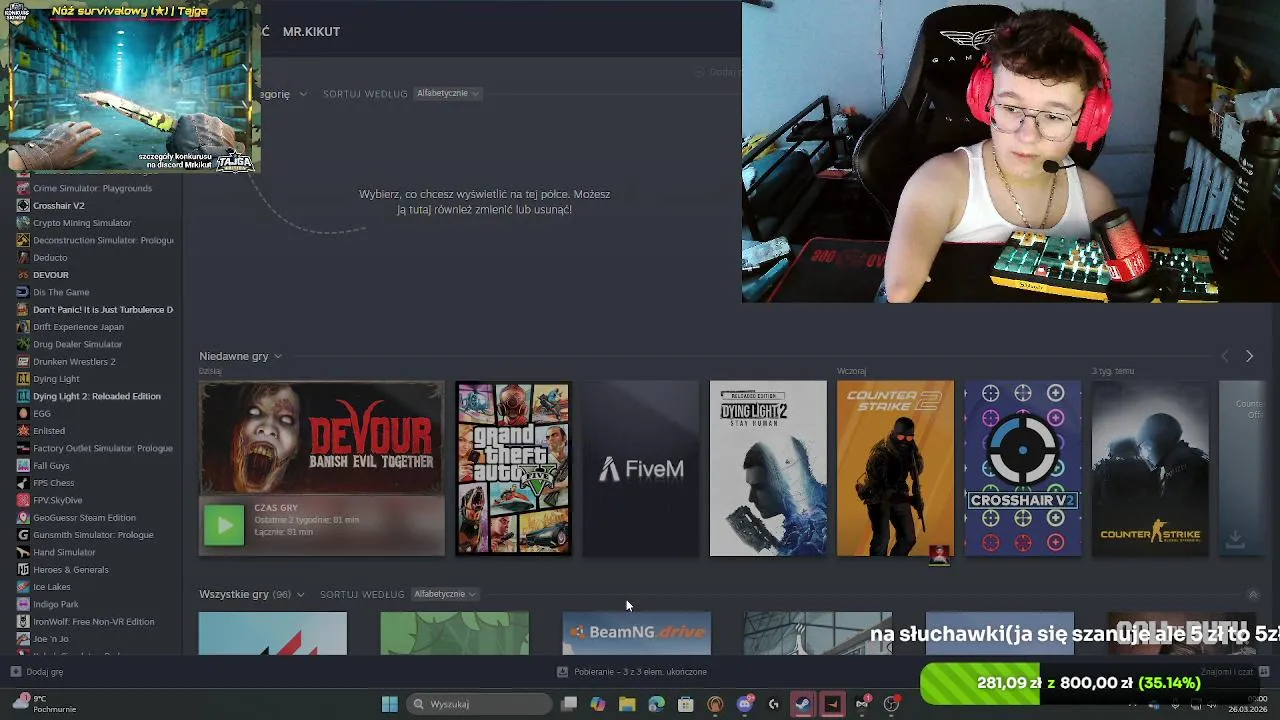1280x720 pixels.
Task: Open the BeamNG.drive tile
Action: pyautogui.click(x=637, y=633)
